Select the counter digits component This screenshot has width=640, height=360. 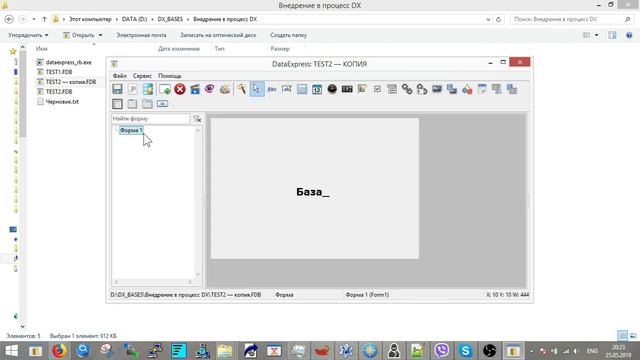pyautogui.click(x=347, y=89)
